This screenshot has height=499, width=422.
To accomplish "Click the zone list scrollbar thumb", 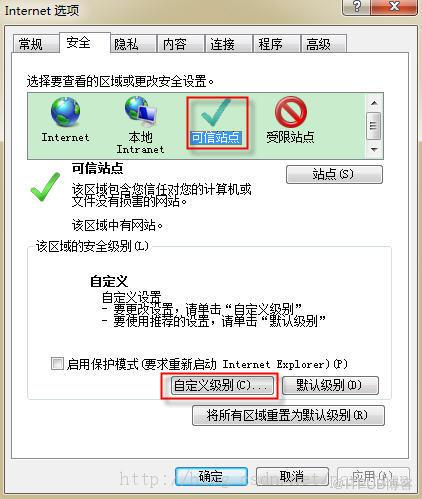I will (373, 126).
